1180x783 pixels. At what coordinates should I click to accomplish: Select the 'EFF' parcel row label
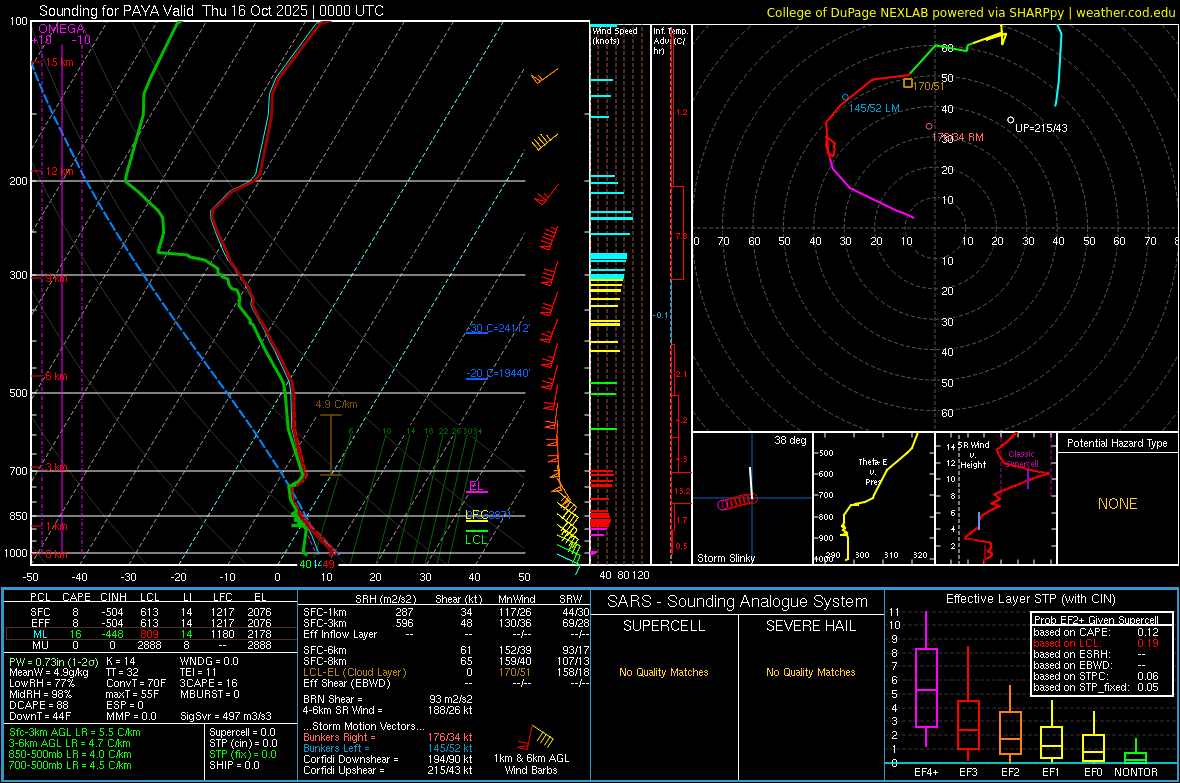point(40,623)
